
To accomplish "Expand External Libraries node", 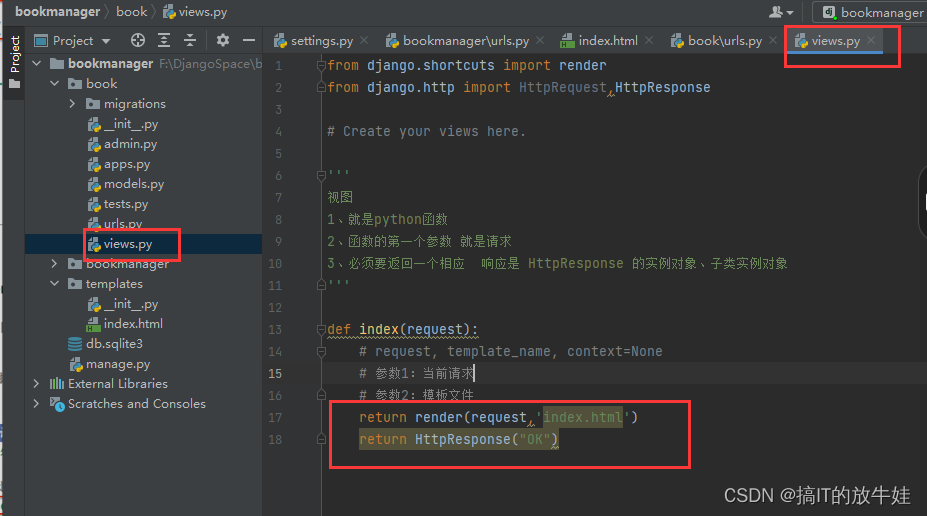I will click(37, 384).
